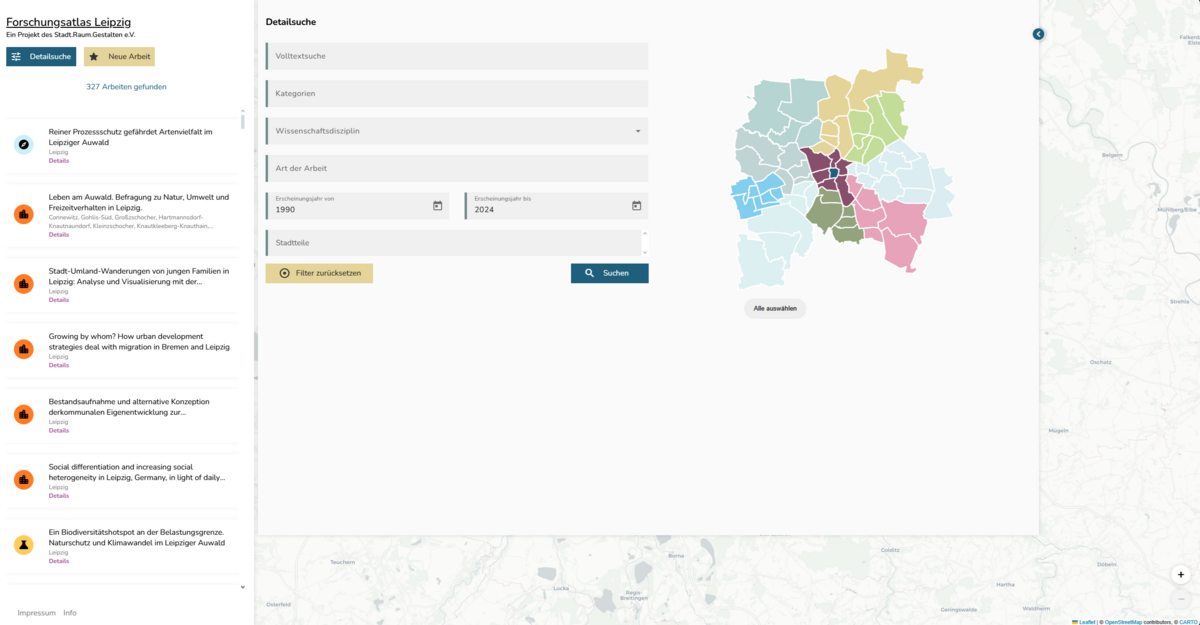Click the results list scroll-down arrow
The image size is (1200, 625).
pos(242,587)
